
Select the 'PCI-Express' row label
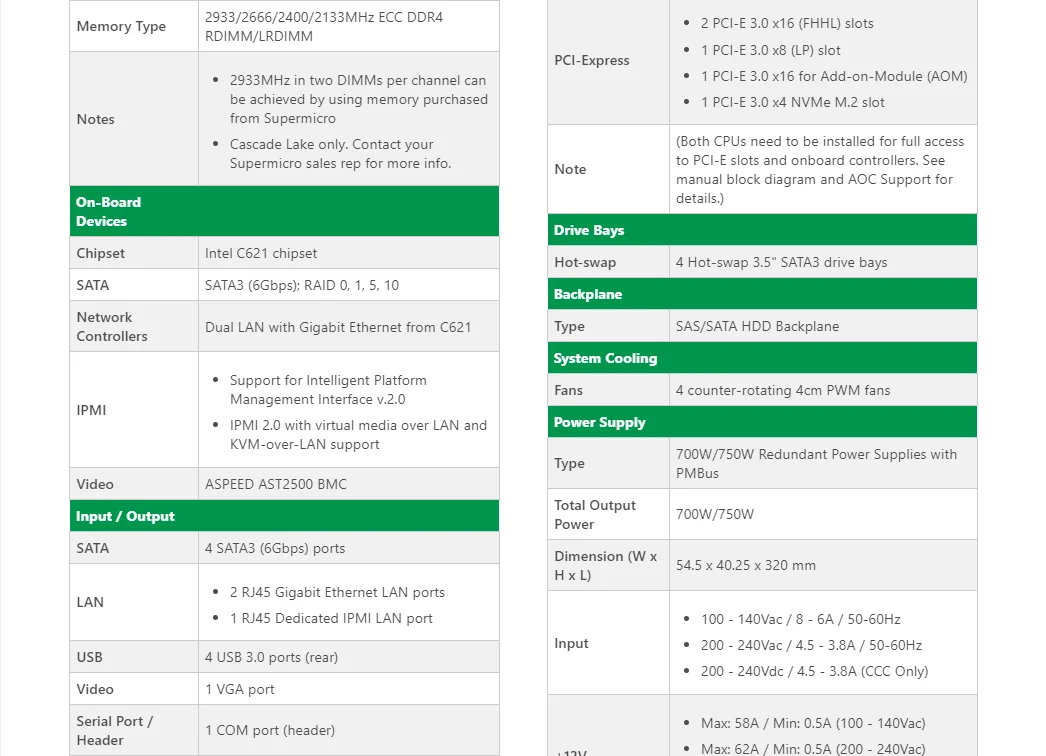coord(592,61)
